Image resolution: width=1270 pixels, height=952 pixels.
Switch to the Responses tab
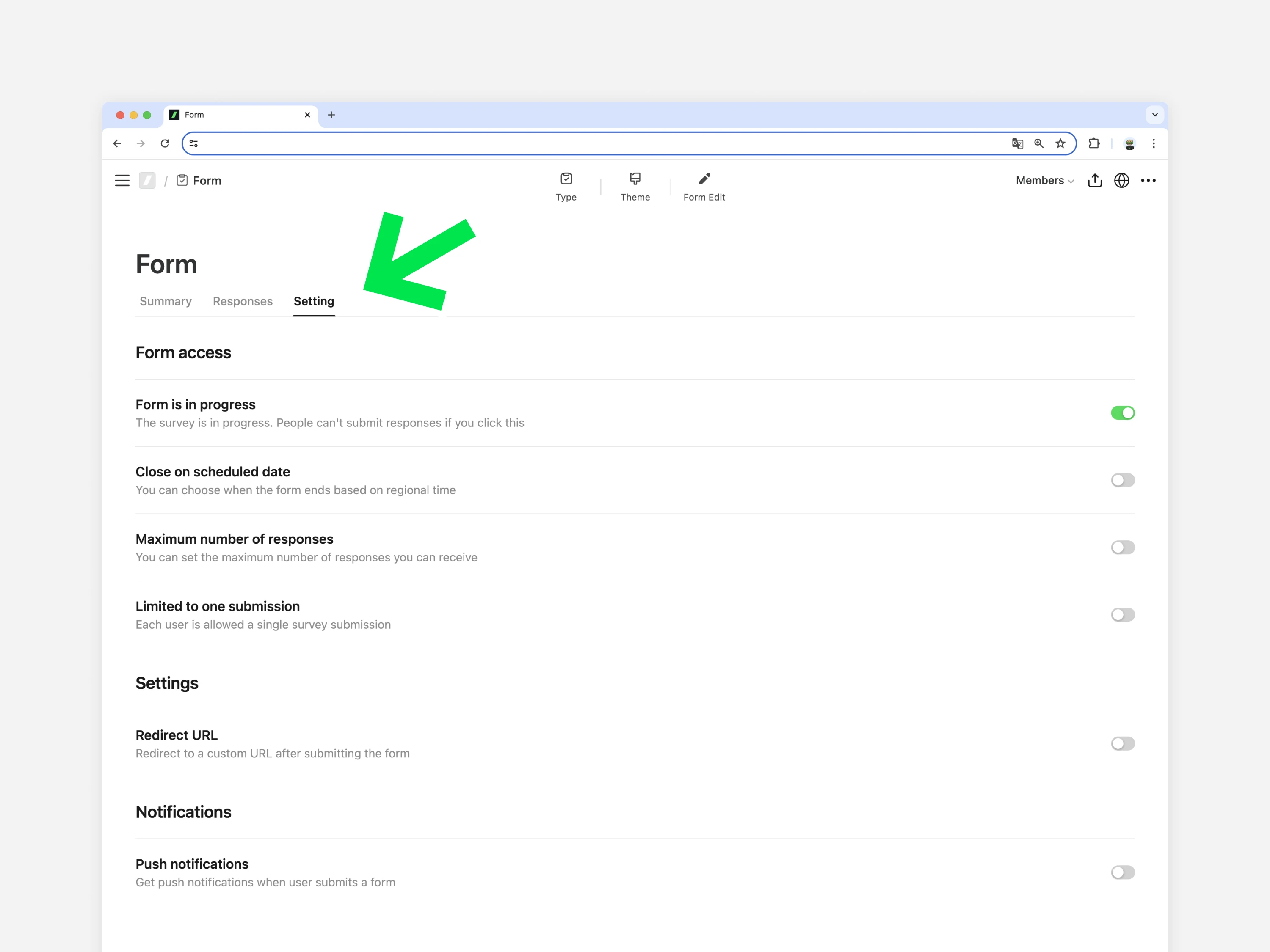point(242,301)
